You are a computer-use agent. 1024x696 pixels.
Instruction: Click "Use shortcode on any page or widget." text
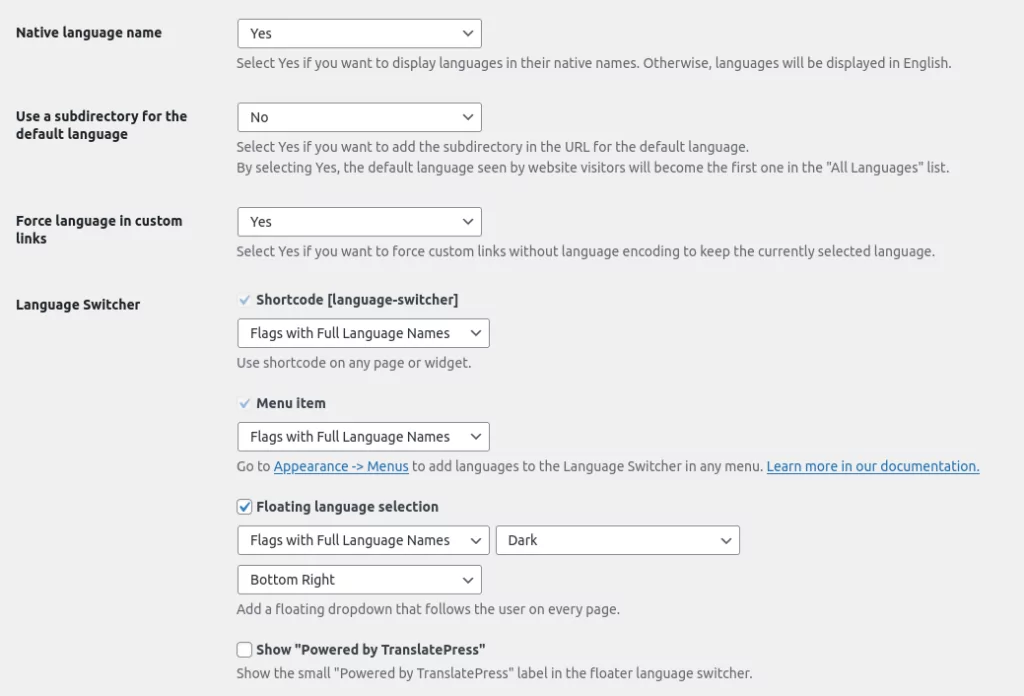(x=353, y=363)
